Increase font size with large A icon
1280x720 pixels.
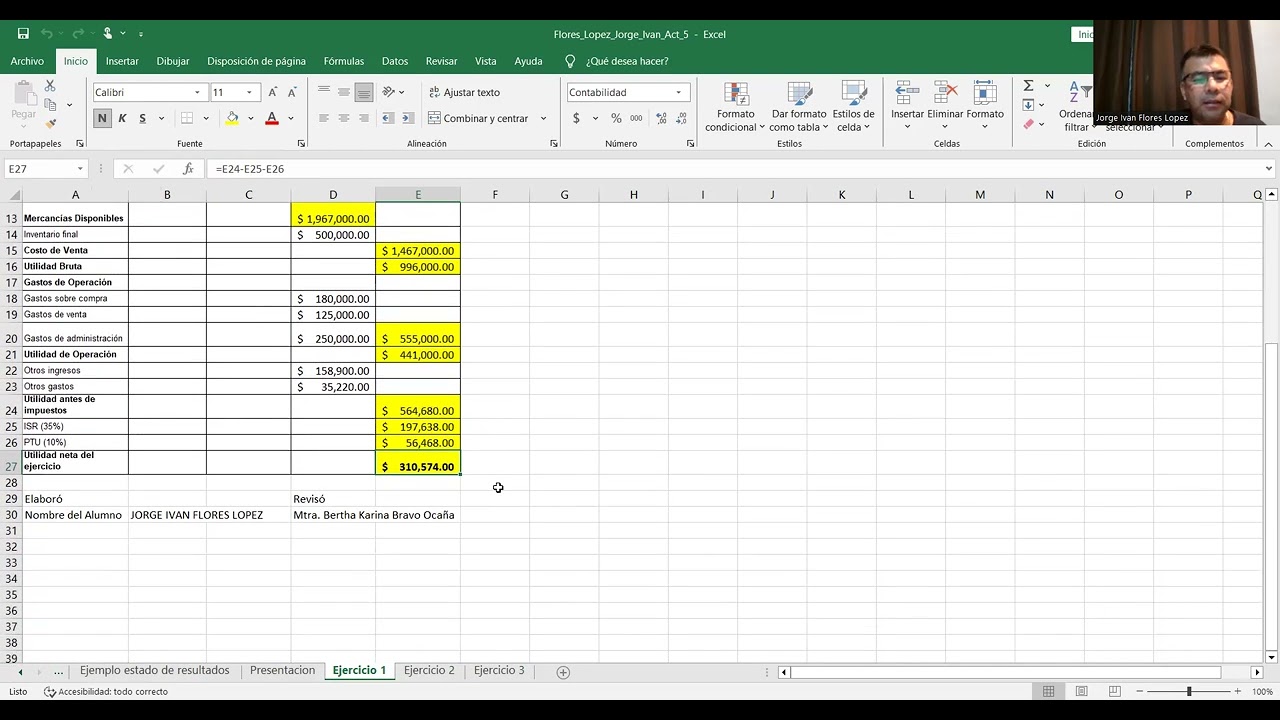pos(273,92)
